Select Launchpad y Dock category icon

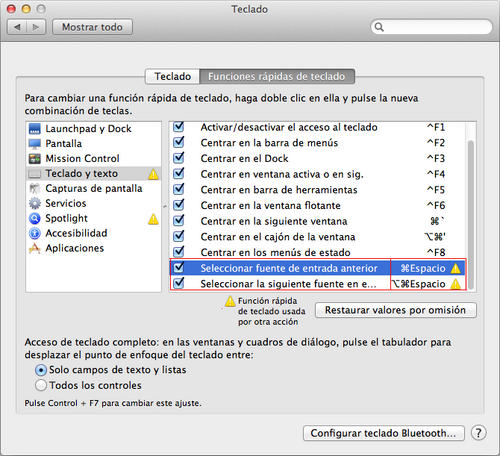[x=35, y=129]
